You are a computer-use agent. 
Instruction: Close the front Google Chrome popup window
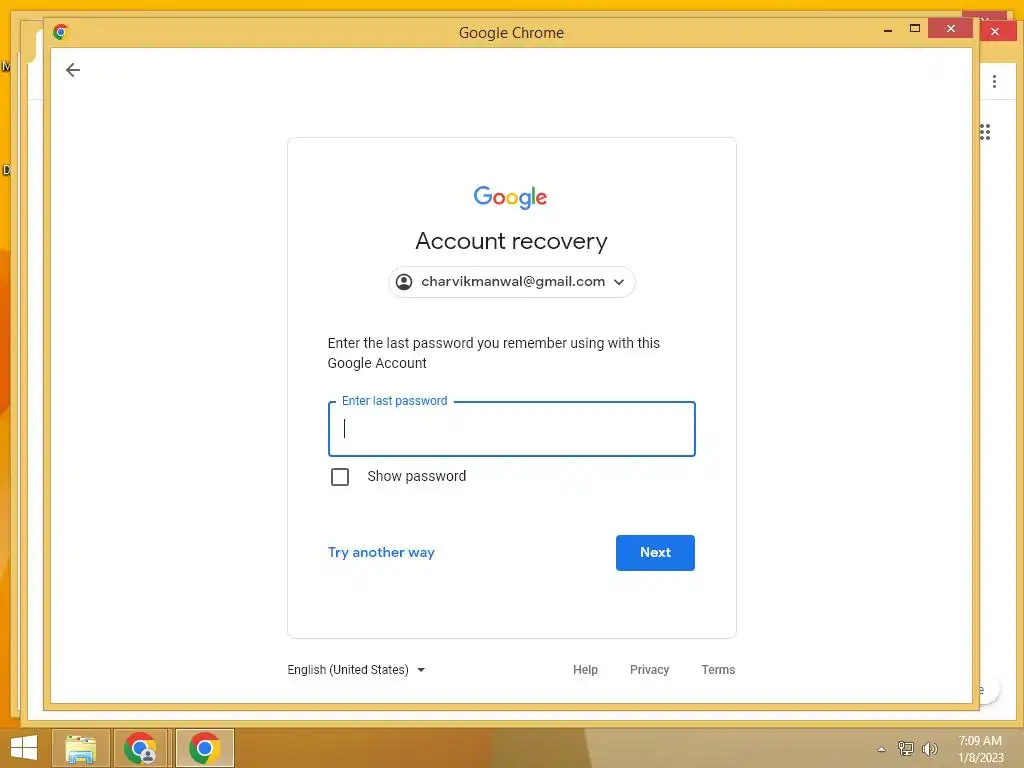click(x=950, y=28)
